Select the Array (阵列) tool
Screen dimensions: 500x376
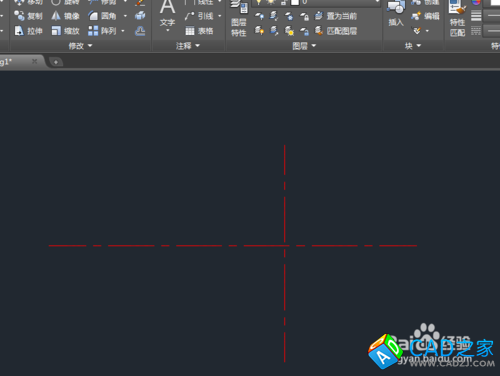tap(102, 31)
